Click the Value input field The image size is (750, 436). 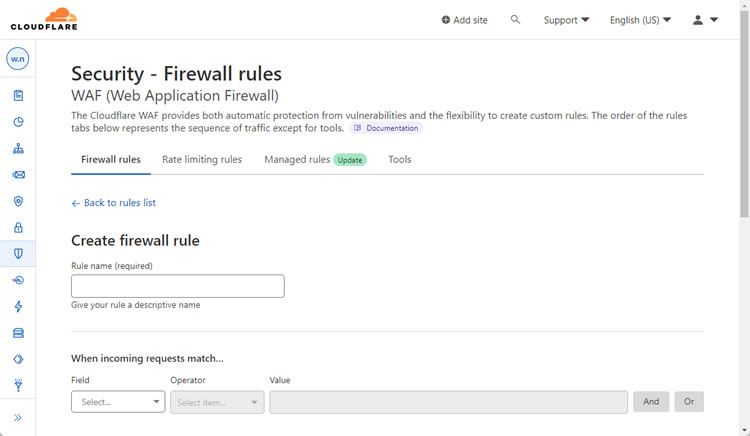pos(449,402)
